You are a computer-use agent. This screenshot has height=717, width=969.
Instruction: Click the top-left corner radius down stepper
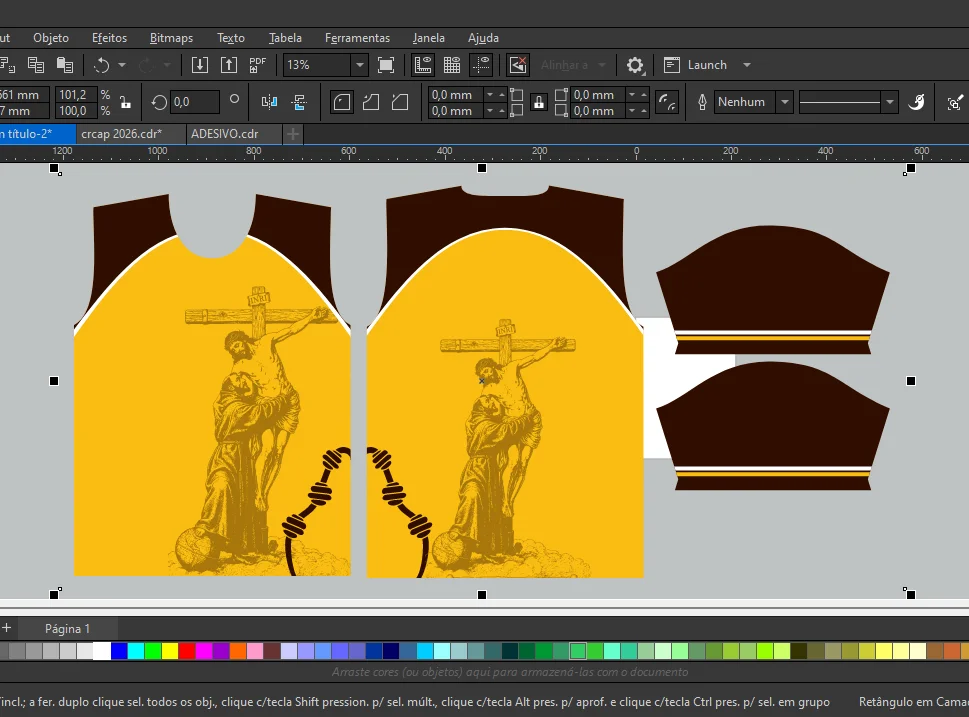coord(490,95)
